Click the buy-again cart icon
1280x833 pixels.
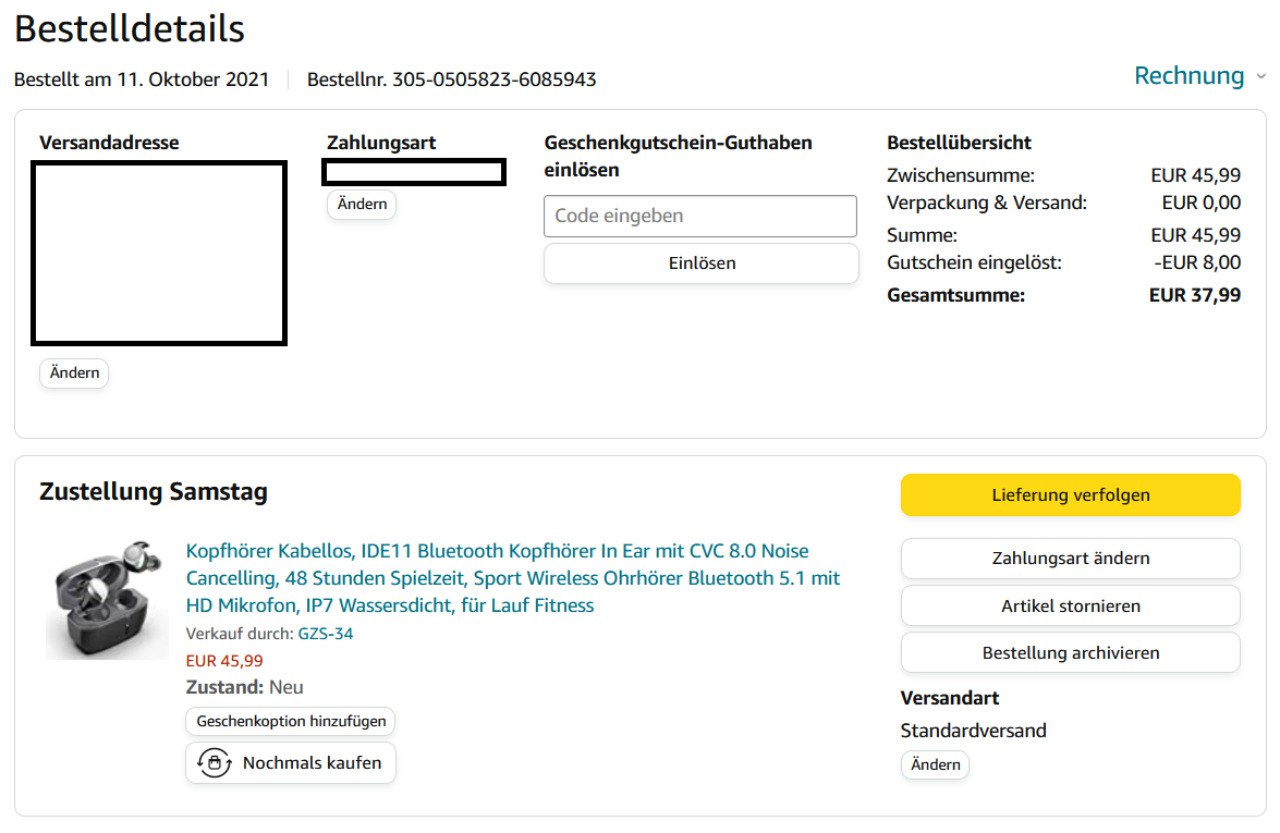pos(214,763)
